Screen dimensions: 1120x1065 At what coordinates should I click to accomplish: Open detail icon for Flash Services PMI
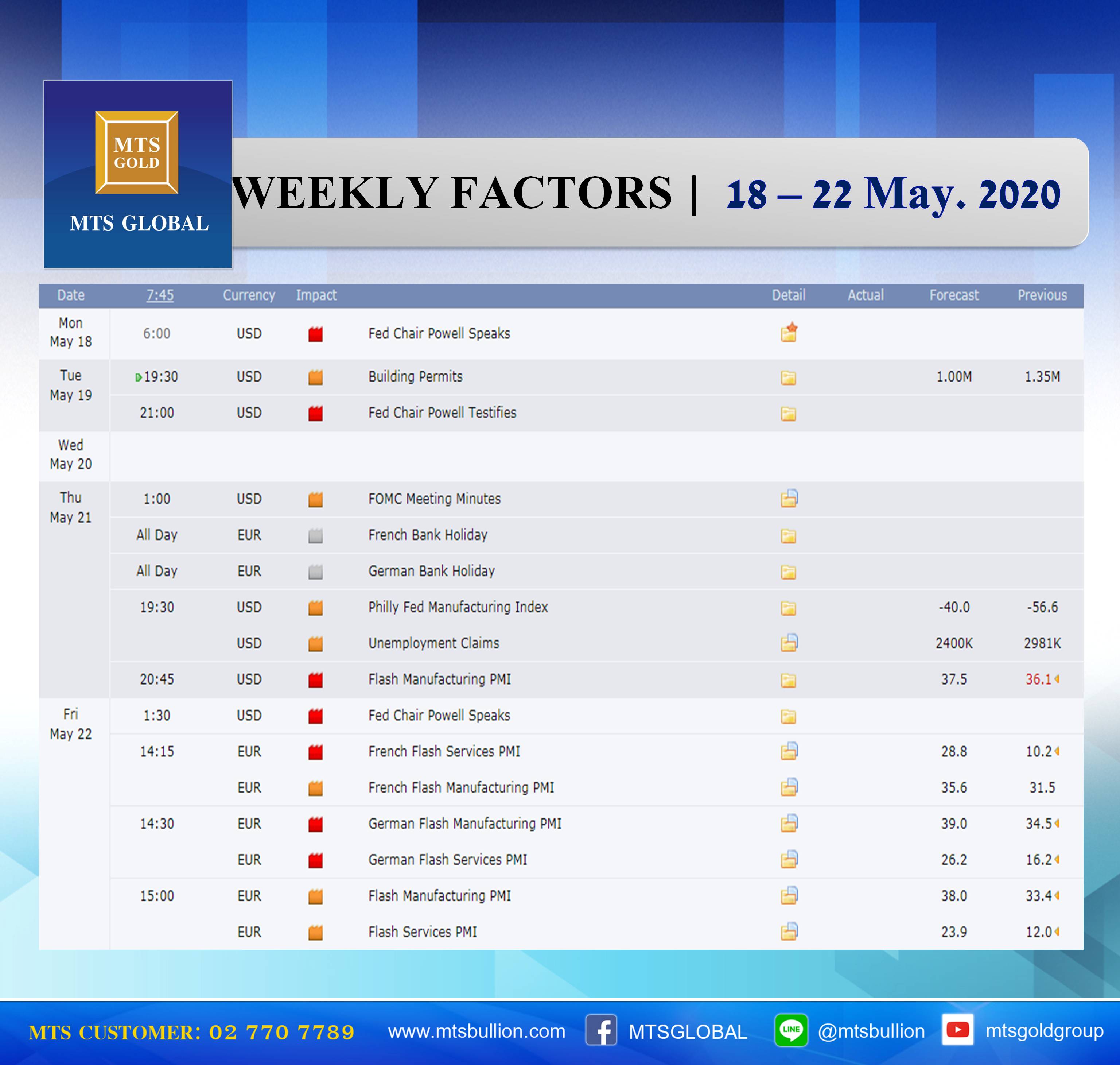[x=789, y=932]
